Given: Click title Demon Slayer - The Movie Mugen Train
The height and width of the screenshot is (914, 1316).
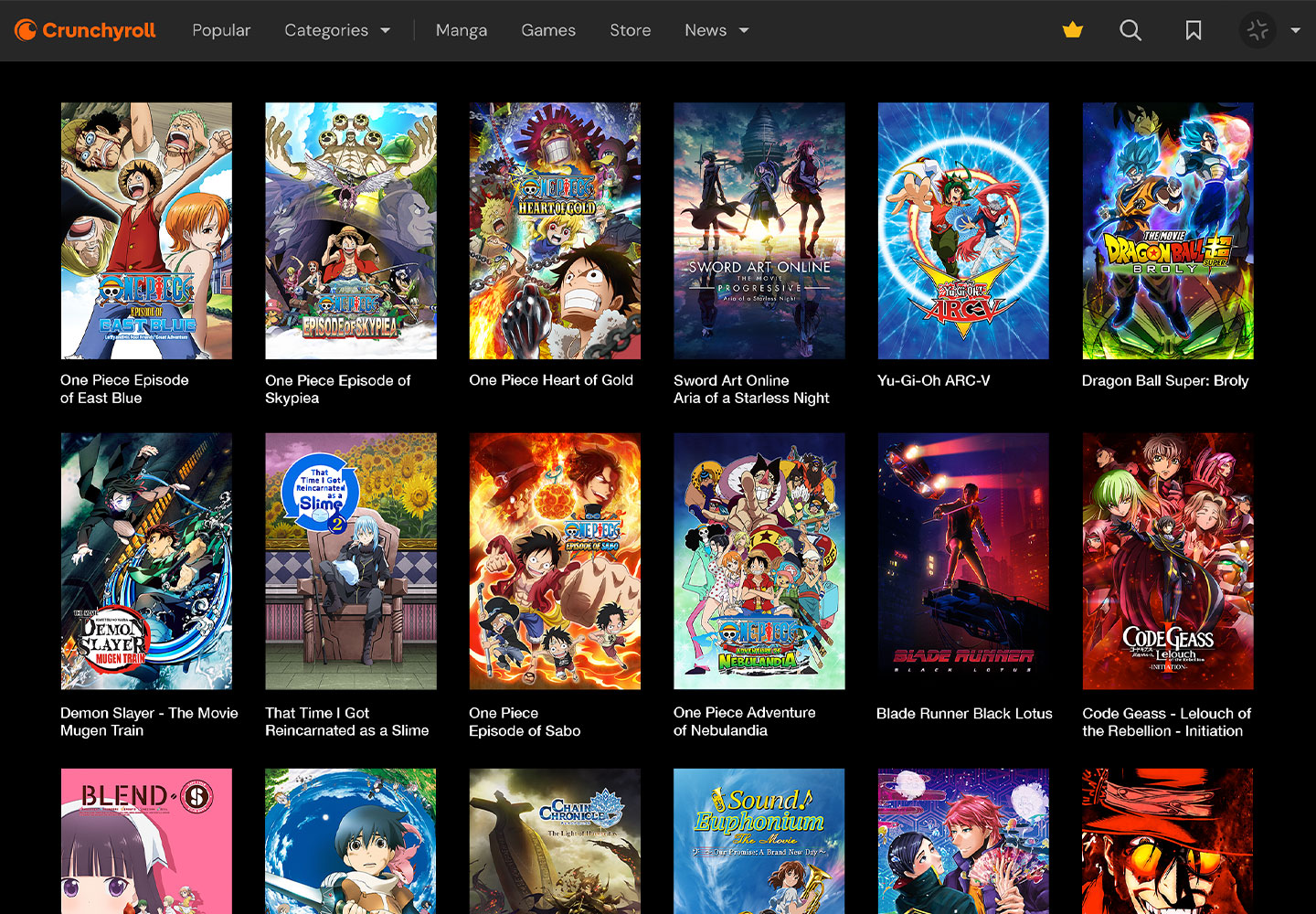Looking at the screenshot, I should (149, 722).
